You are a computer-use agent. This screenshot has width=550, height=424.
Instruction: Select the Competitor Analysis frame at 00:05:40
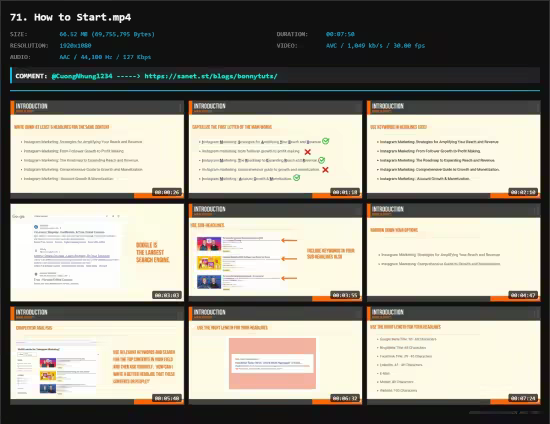[97, 356]
